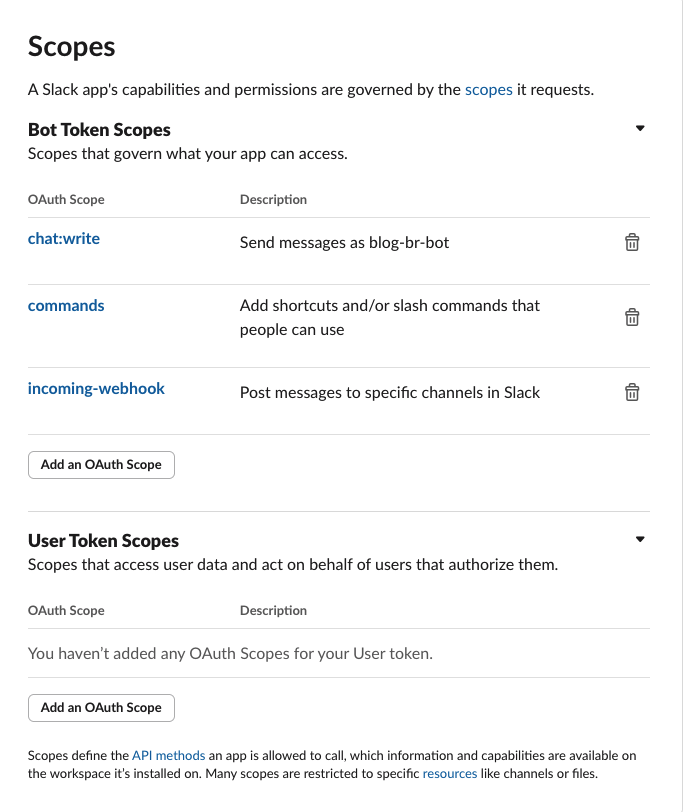Delete the chat:write scope with trash icon
The image size is (683, 812).
click(632, 242)
